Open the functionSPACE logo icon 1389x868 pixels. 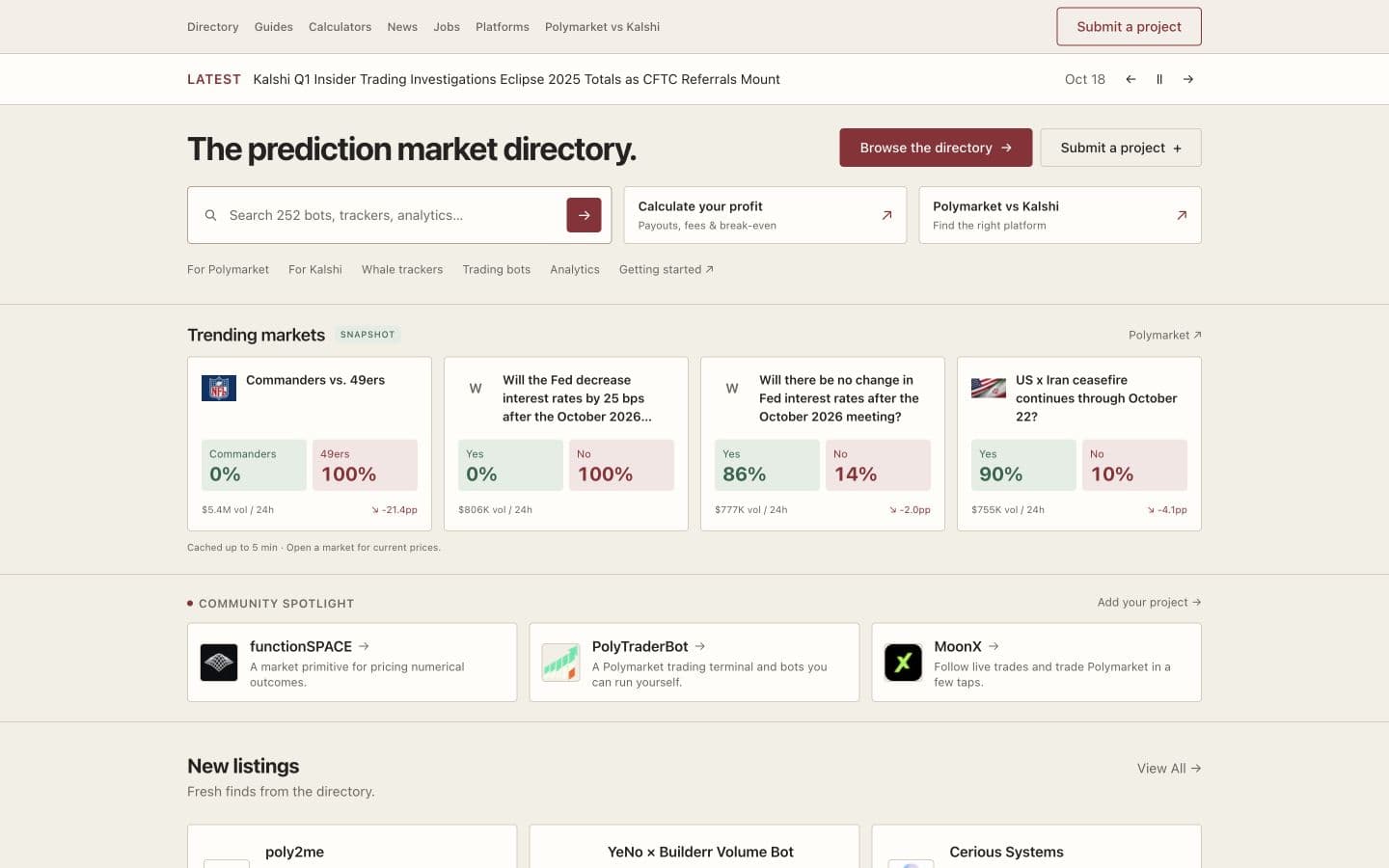click(219, 663)
